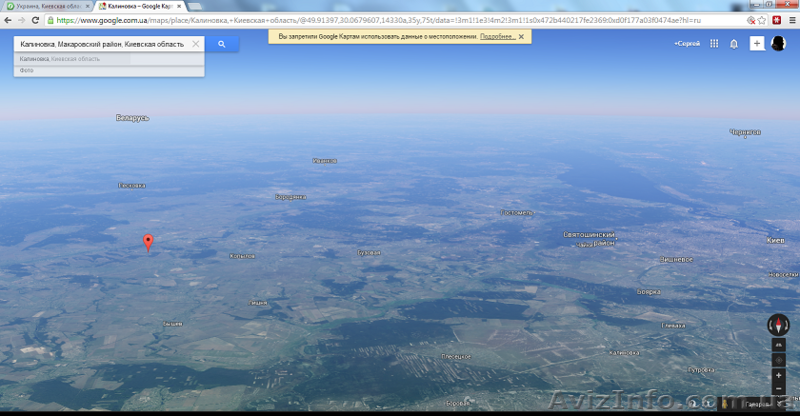Open the account profile avatar
This screenshot has height=416, width=800.
click(x=779, y=44)
